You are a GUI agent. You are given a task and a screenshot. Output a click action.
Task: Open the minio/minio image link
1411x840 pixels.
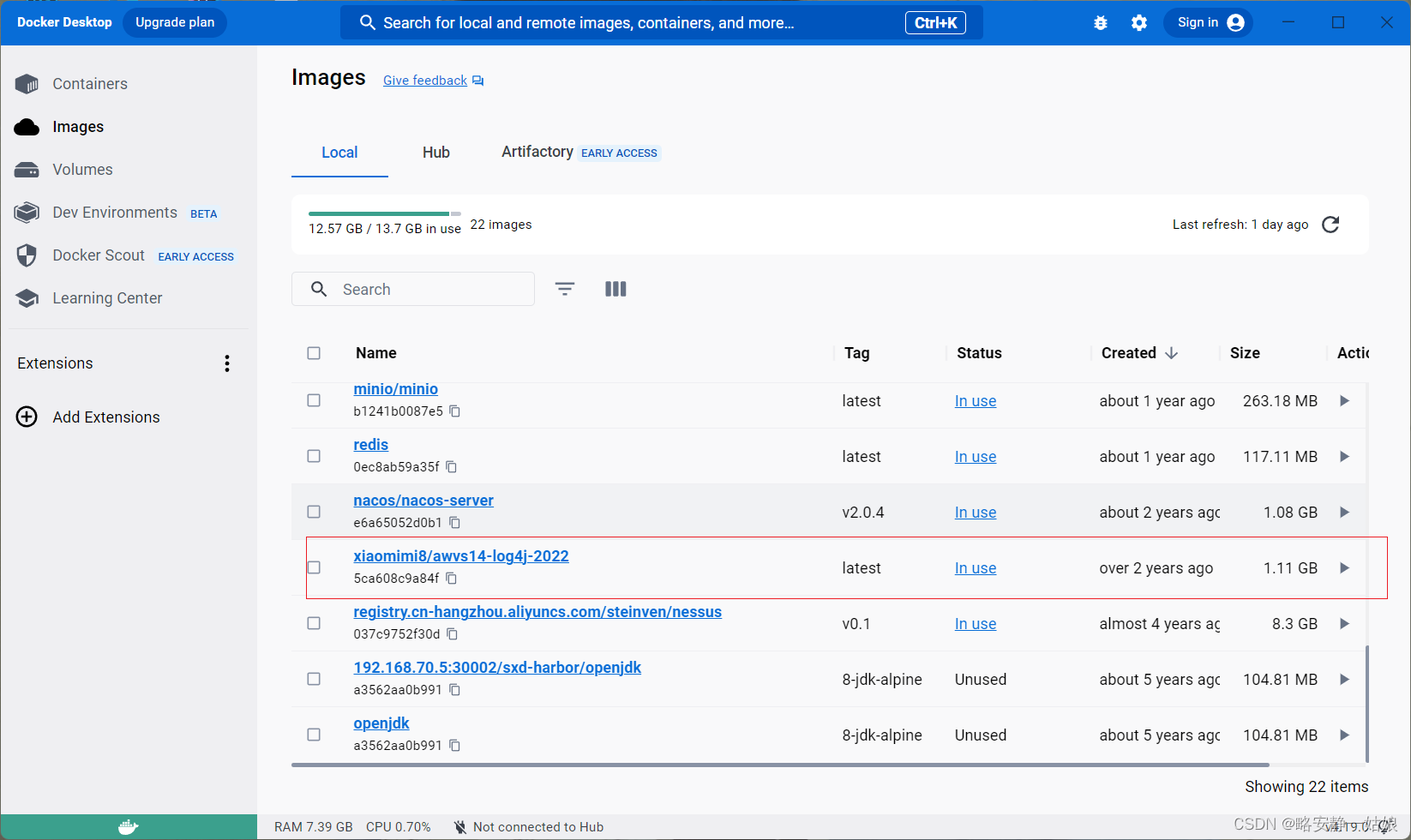[x=395, y=389]
